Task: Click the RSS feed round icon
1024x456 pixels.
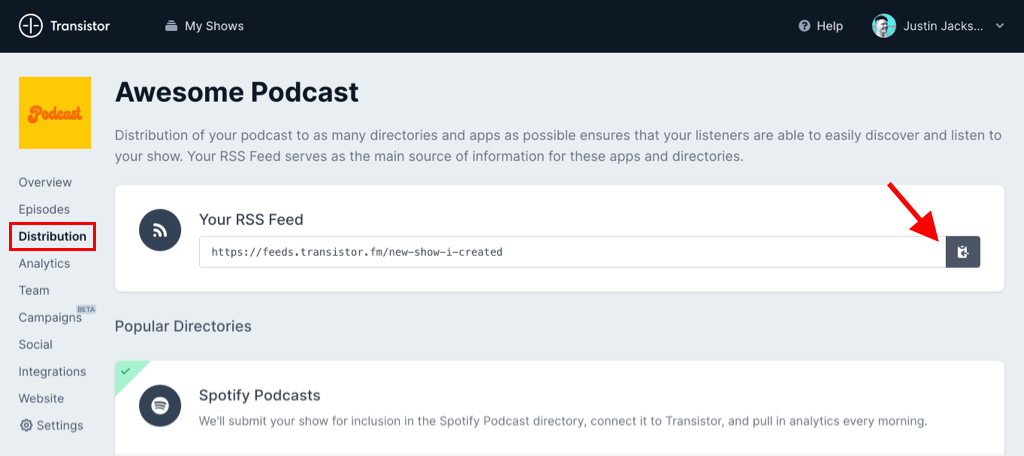Action: tap(160, 230)
